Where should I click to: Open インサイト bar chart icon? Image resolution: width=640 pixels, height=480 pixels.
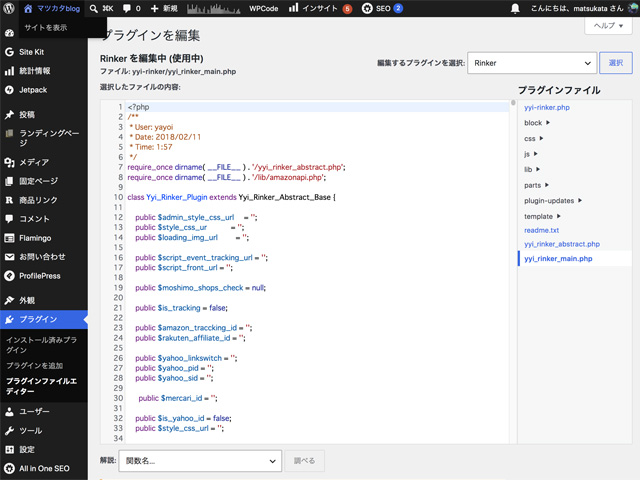point(293,8)
